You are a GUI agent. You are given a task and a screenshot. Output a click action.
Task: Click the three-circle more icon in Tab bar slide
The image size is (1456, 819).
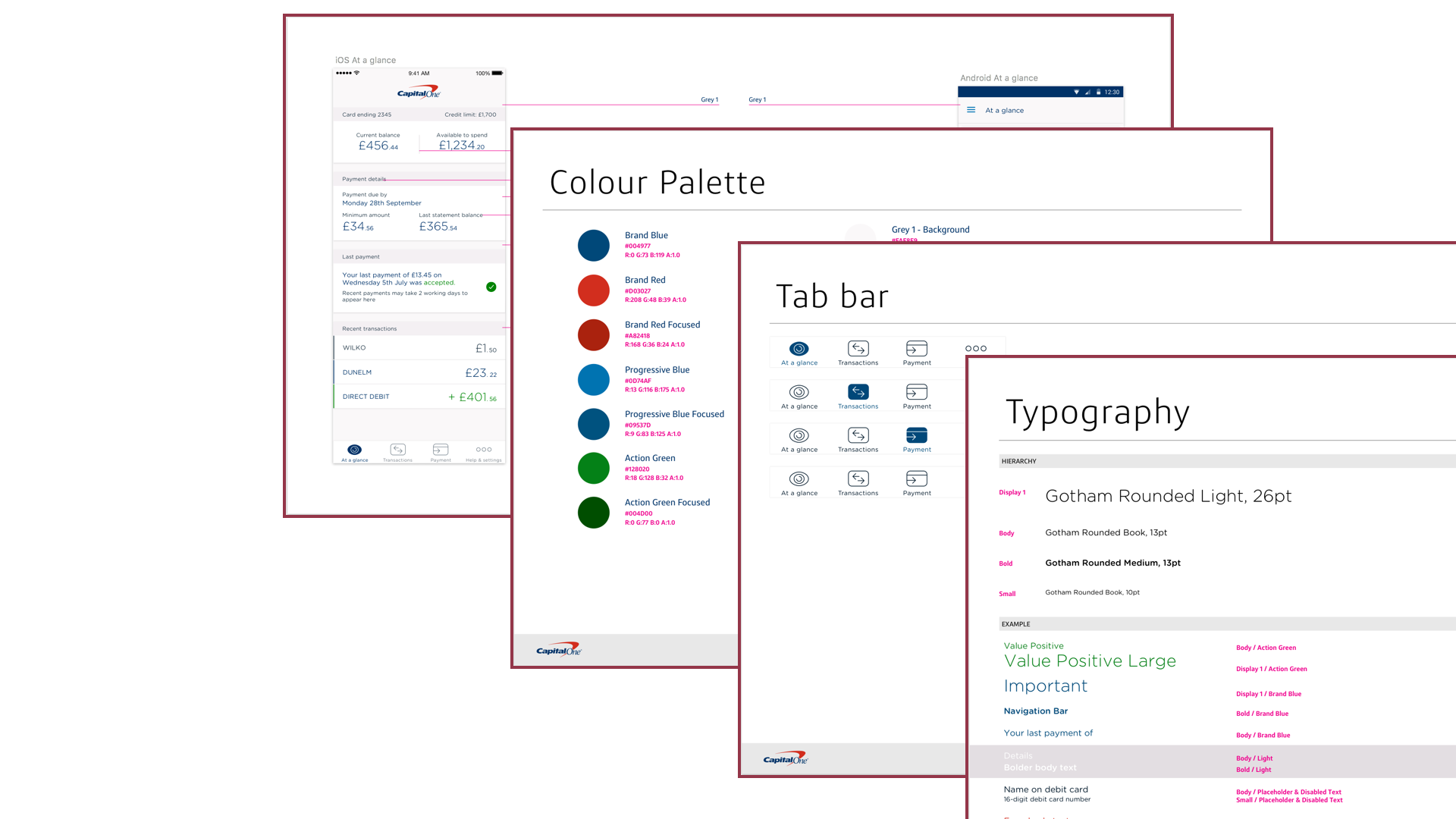click(976, 349)
